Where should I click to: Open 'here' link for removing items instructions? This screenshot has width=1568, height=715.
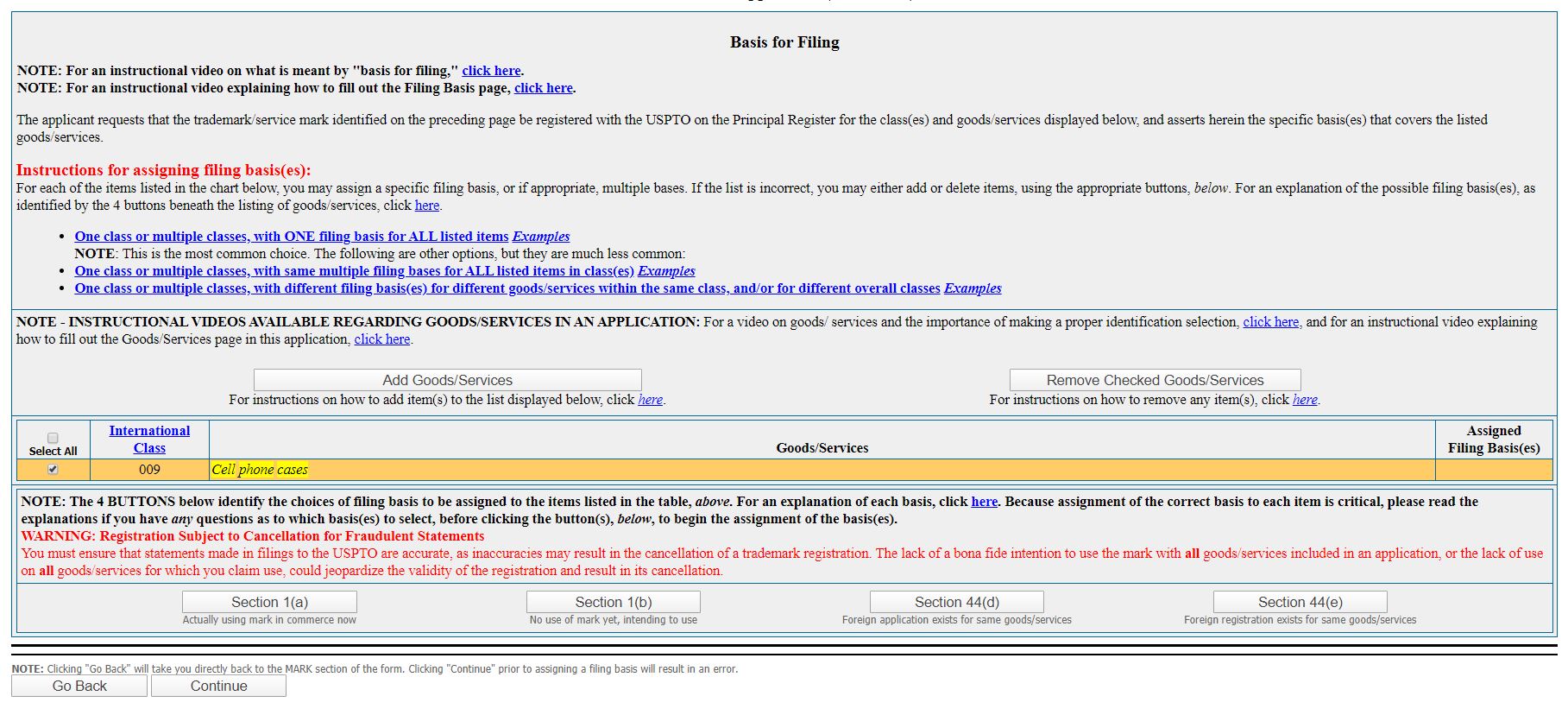pos(1305,400)
